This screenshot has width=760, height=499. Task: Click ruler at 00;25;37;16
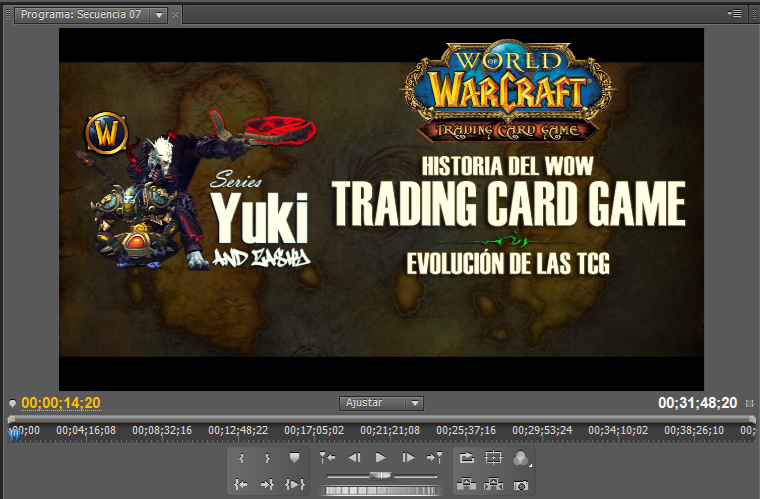coord(466,430)
